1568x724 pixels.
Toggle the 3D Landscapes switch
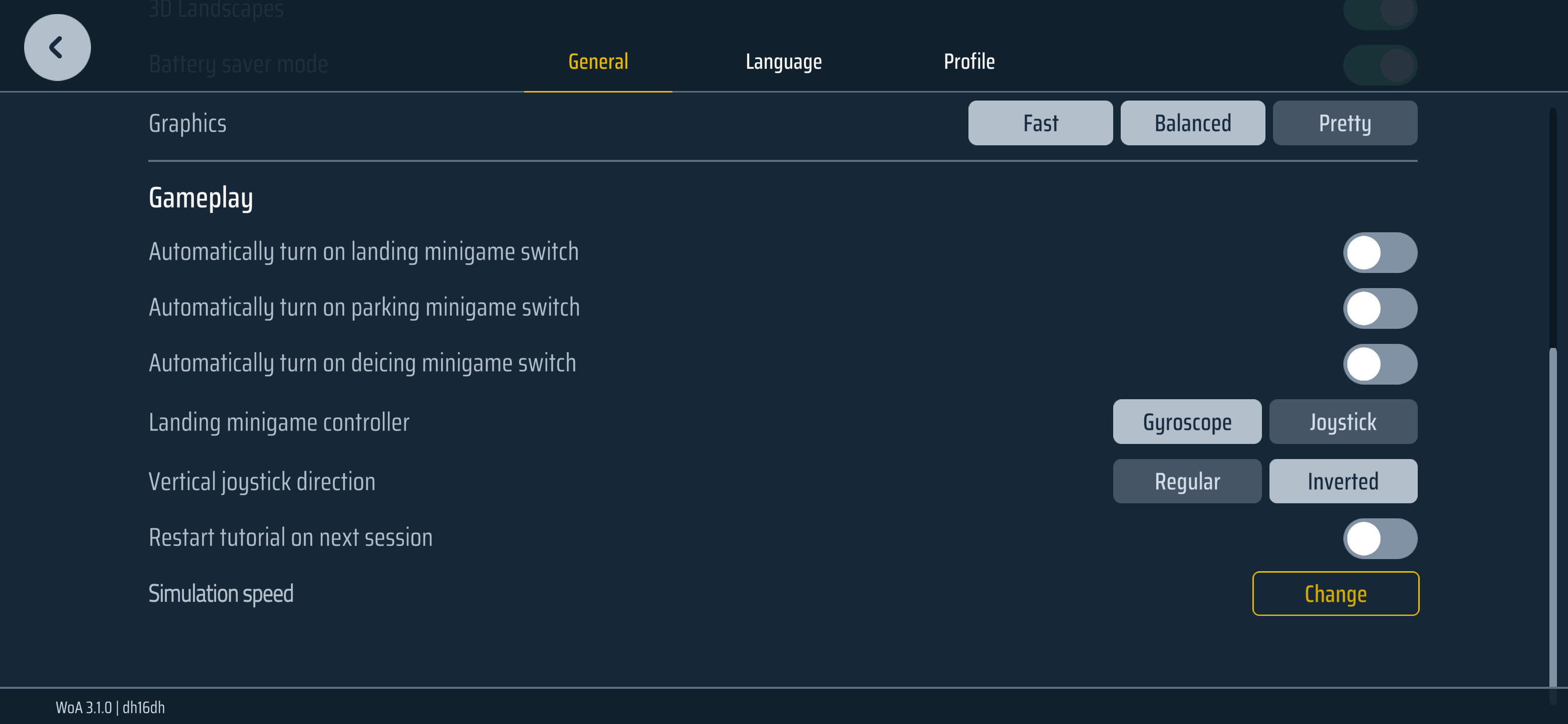tap(1380, 11)
